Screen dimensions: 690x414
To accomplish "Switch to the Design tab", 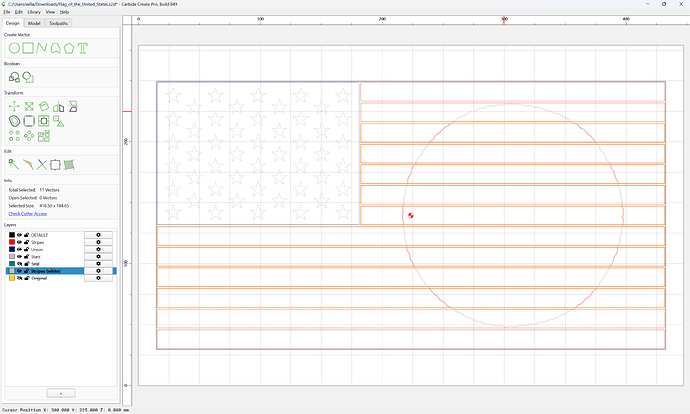I will (x=13, y=23).
